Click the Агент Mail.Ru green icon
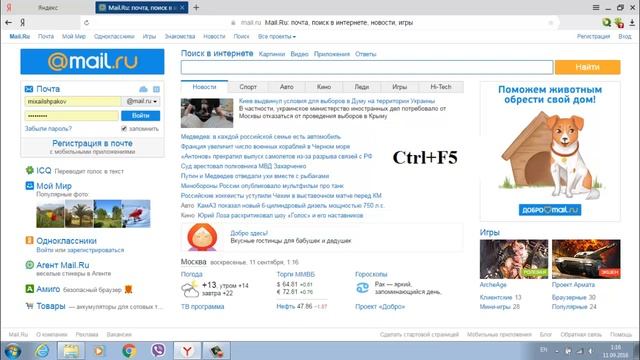Screen dimensions: 640x360 click(29, 265)
